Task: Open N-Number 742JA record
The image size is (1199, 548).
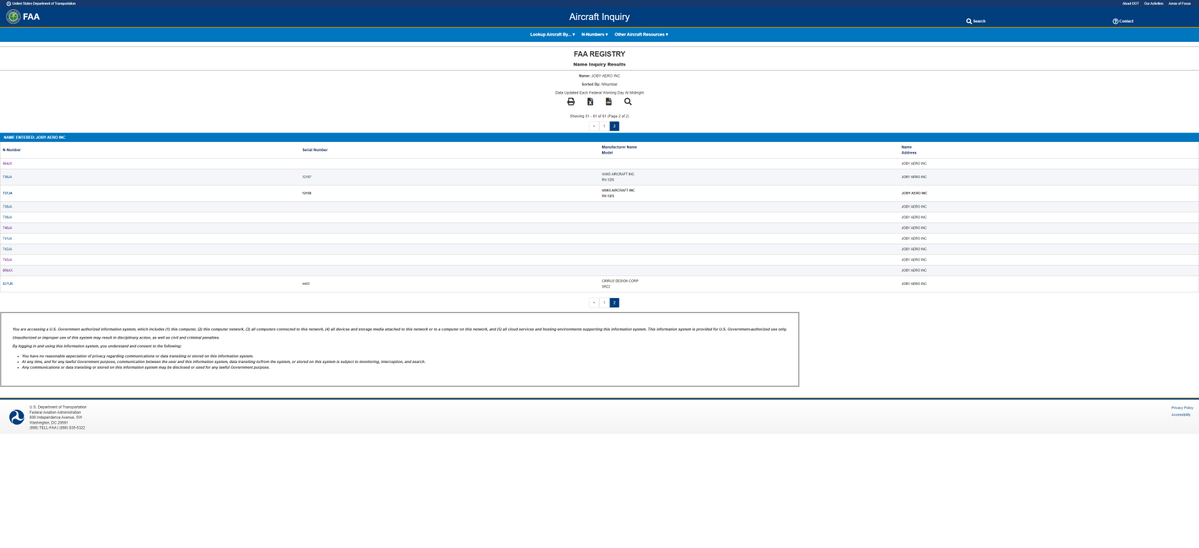Action: pos(7,249)
